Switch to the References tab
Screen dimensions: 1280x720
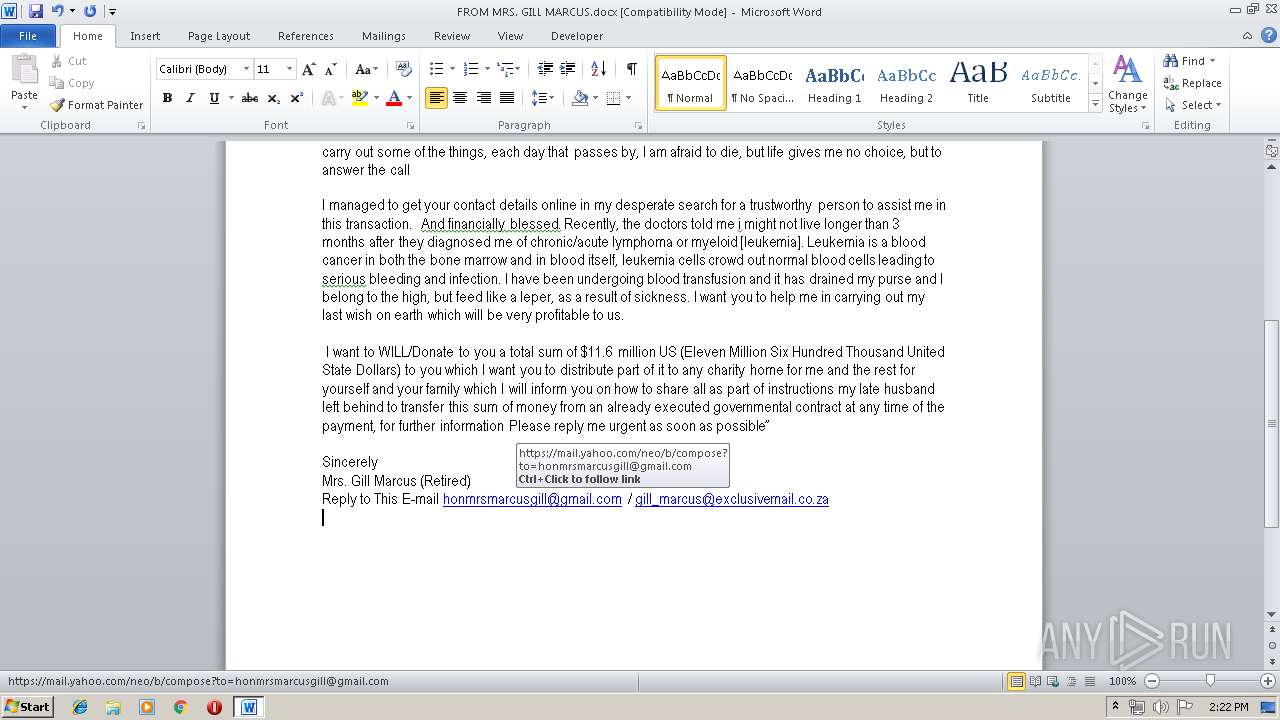(306, 36)
